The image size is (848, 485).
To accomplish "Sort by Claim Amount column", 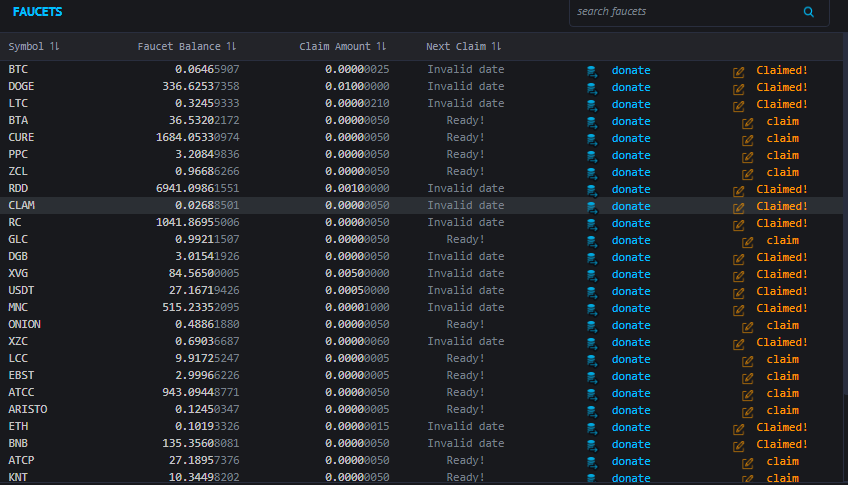I will click(342, 46).
